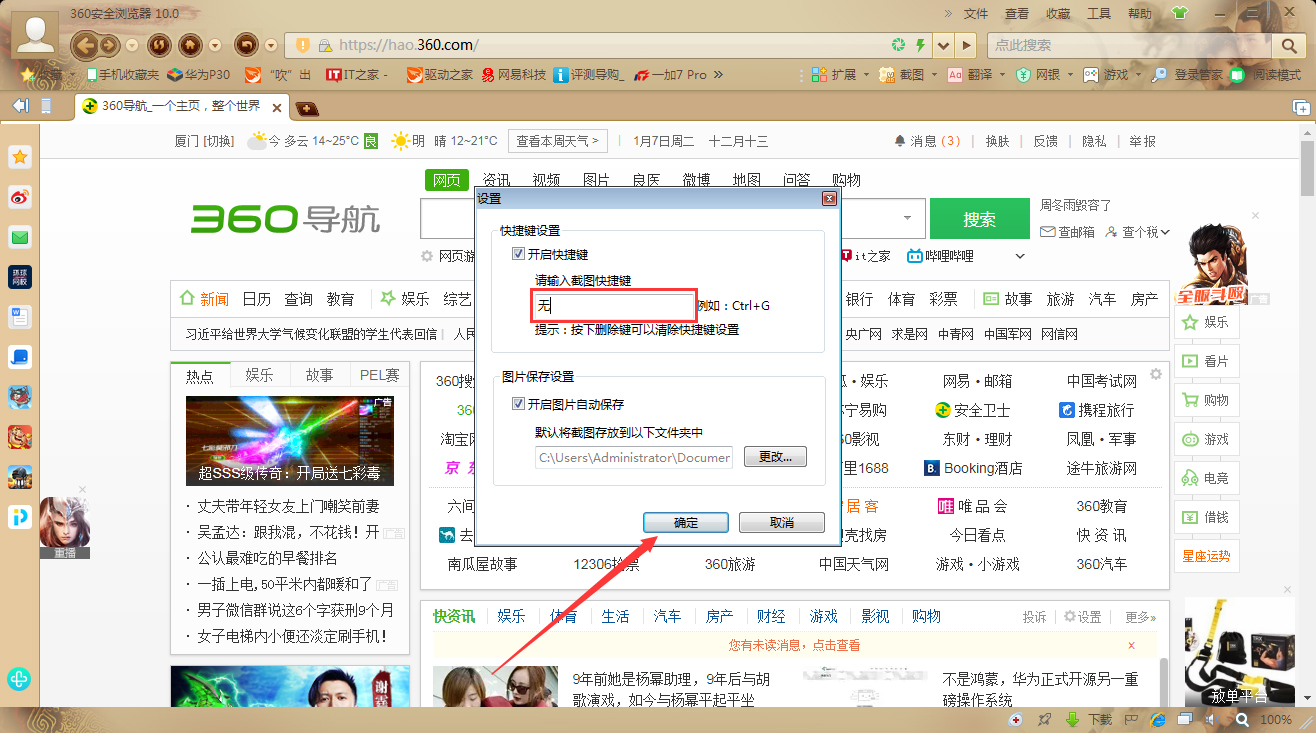This screenshot has width=1316, height=733.
Task: Open Weibo icon in left sidebar
Action: 19,197
